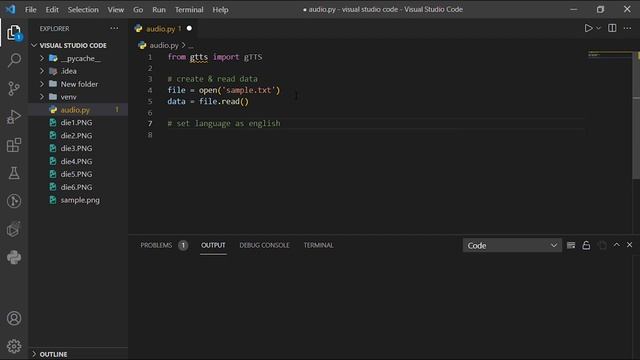The image size is (640, 360).
Task: Open the Accounts icon
Action: click(14, 318)
